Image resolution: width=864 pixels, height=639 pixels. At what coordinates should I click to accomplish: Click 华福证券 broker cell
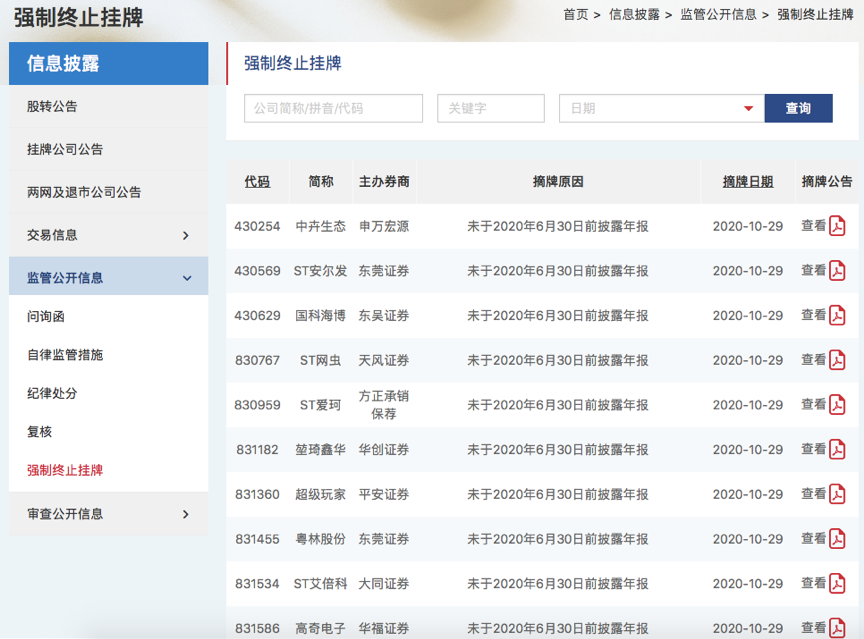click(384, 628)
